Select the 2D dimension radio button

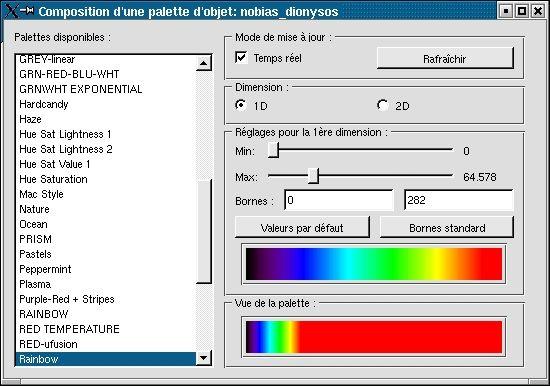coord(383,105)
